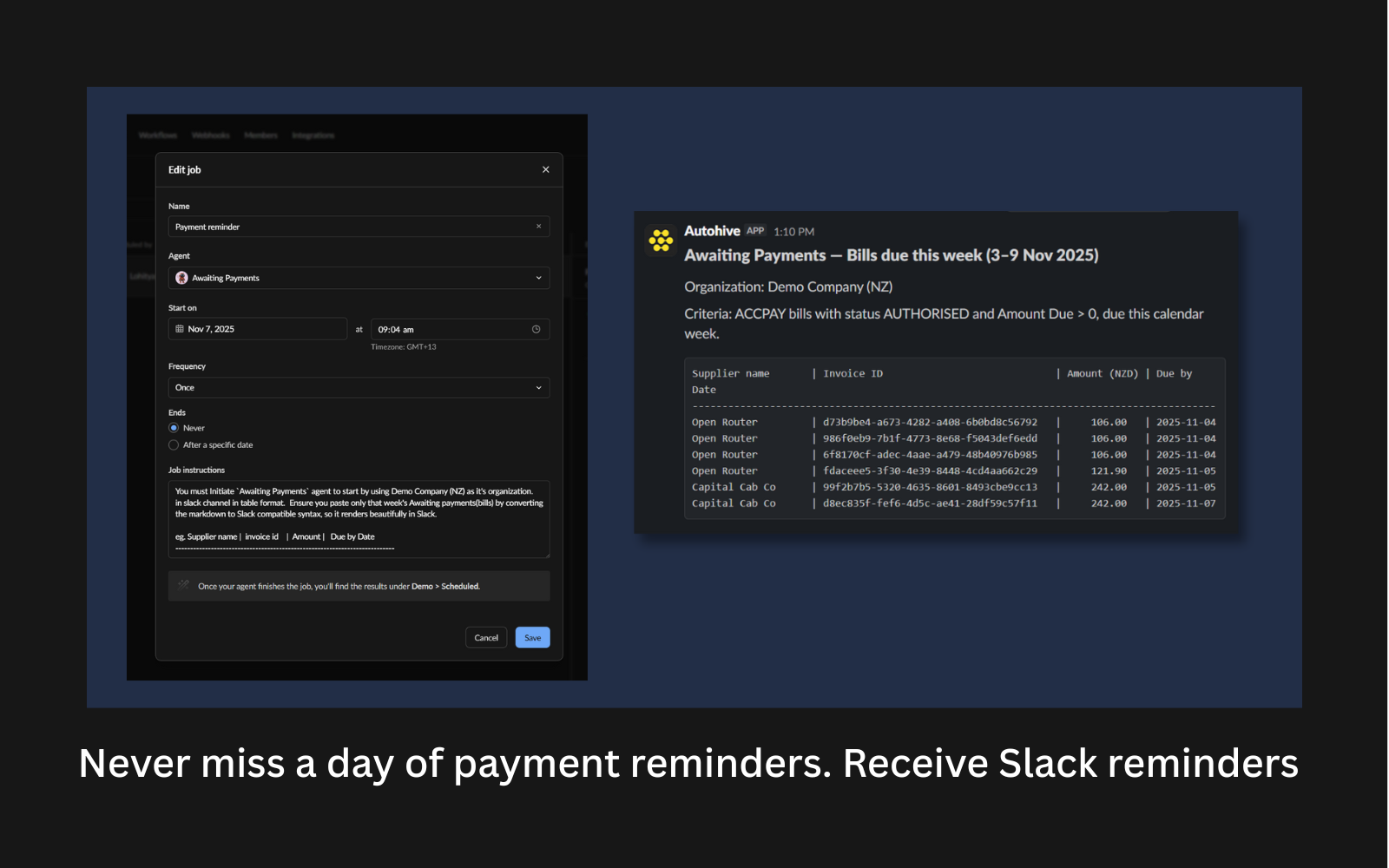Click the 'eg. Supplier name | invoice id' example line
Viewport: 1389px width, 868px height.
pos(275,536)
